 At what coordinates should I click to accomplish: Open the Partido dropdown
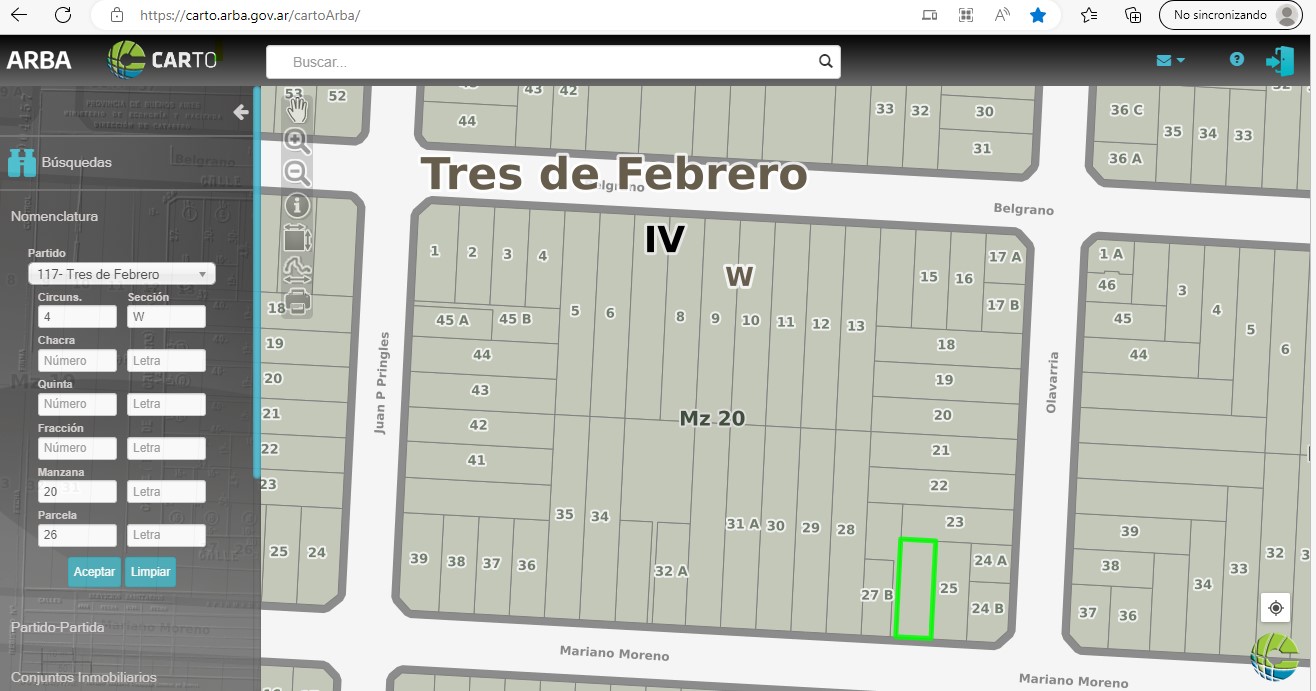[121, 274]
